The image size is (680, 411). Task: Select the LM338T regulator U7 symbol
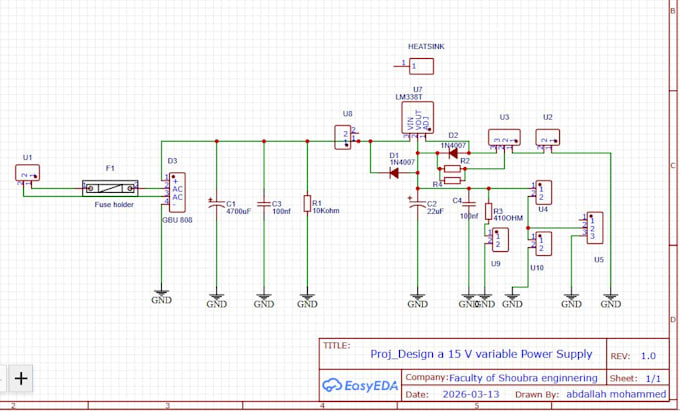[418, 117]
